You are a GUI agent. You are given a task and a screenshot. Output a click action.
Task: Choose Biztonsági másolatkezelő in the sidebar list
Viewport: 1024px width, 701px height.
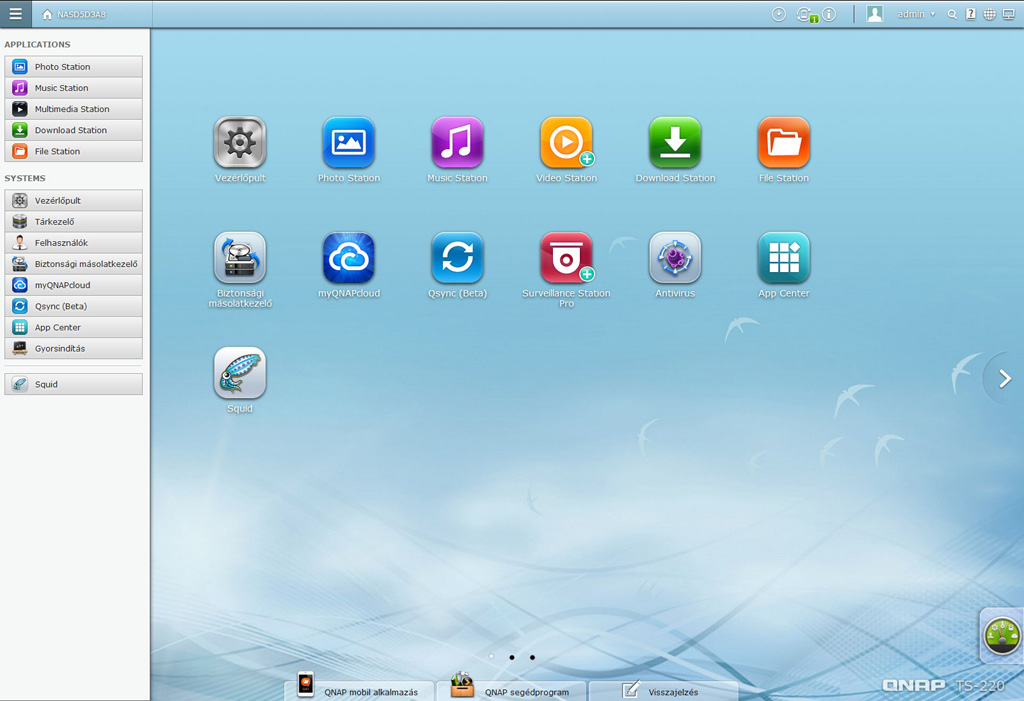73,264
